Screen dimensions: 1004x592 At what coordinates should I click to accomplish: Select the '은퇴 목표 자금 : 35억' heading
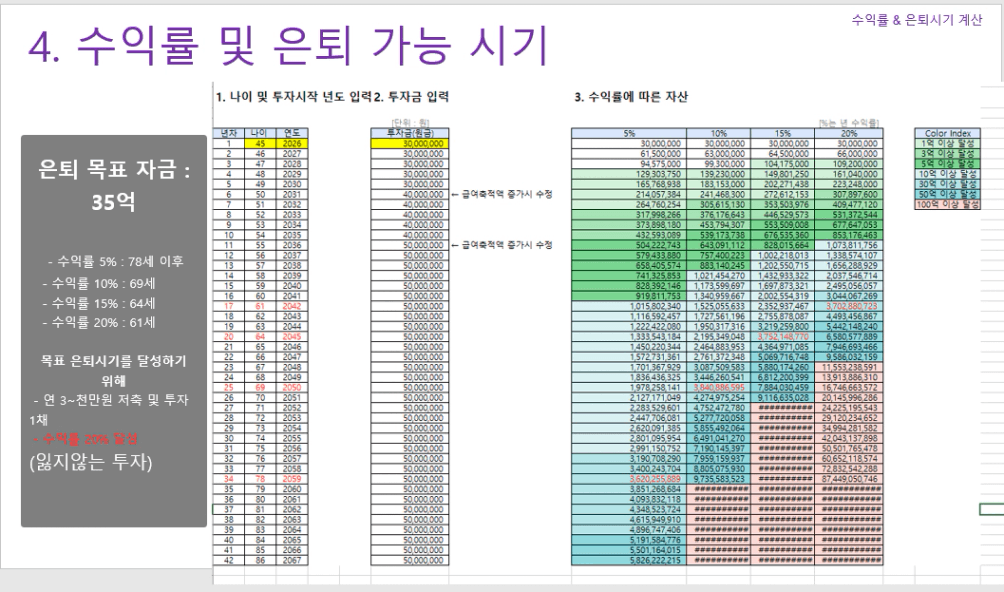(113, 186)
